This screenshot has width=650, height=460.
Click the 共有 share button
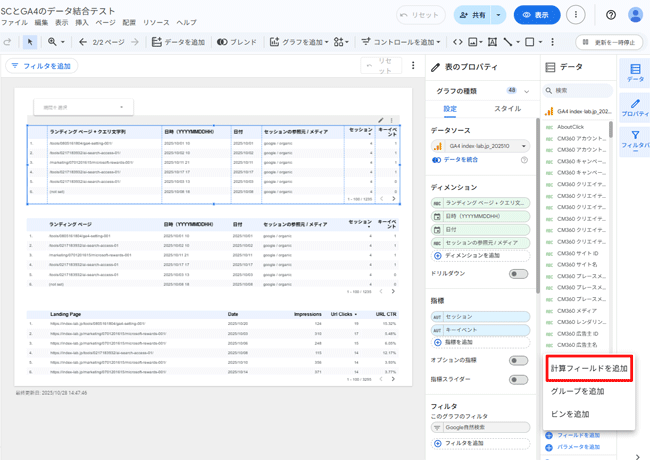click(x=473, y=15)
